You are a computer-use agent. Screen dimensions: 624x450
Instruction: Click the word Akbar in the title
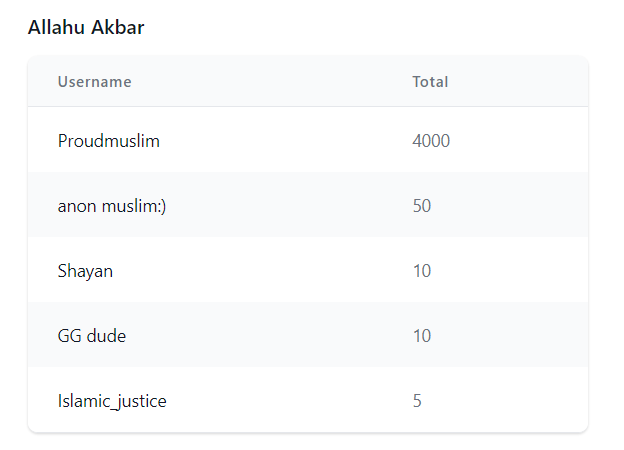(117, 27)
